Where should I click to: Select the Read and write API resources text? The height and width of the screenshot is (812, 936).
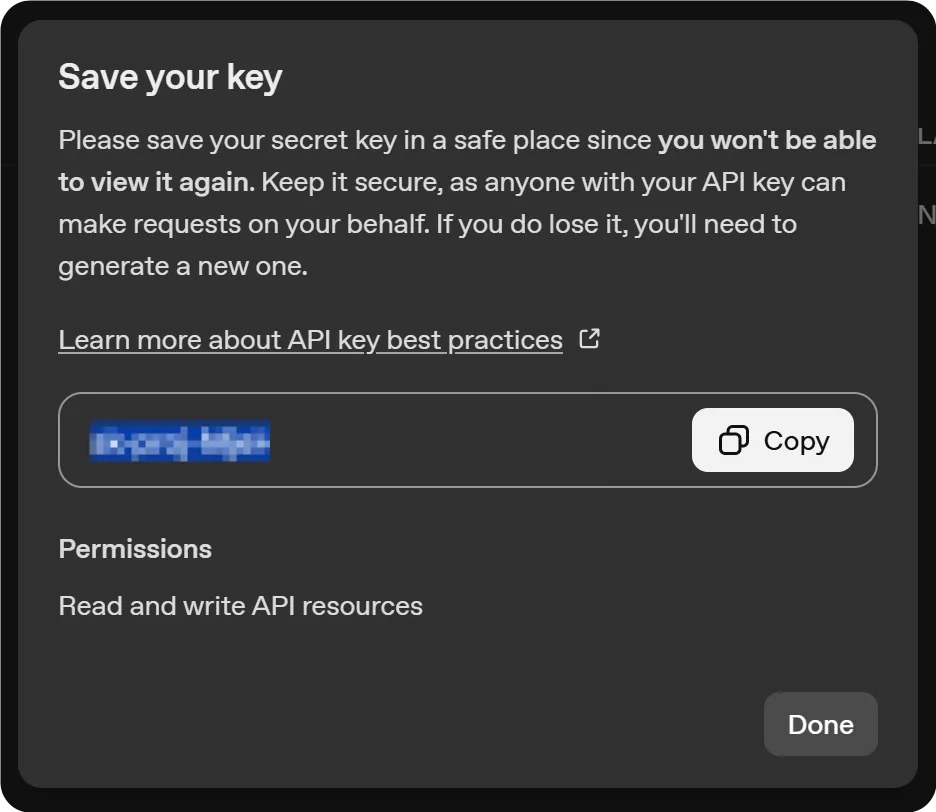click(240, 605)
